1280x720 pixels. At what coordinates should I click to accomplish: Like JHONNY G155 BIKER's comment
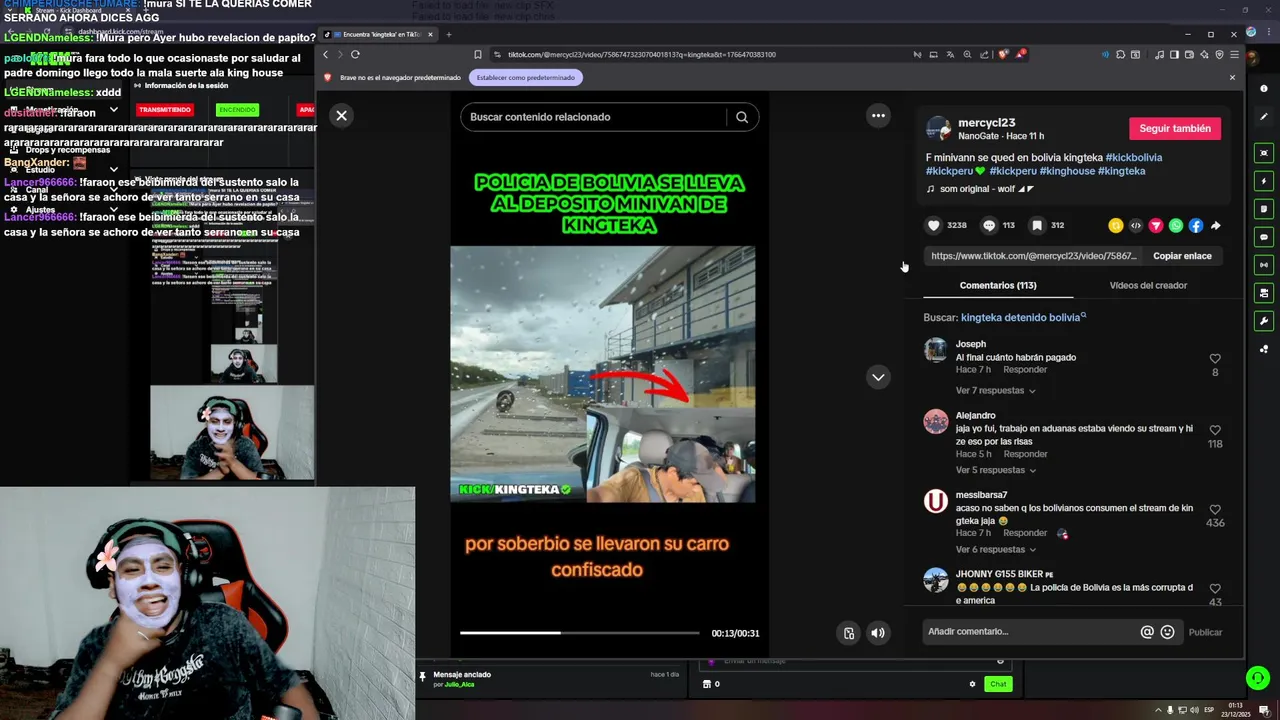1215,589
